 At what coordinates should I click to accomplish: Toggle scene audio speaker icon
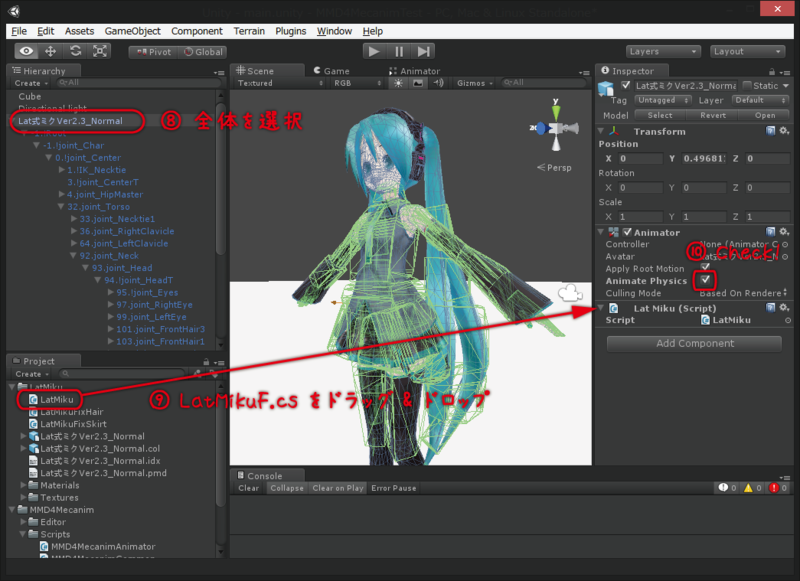[x=438, y=83]
